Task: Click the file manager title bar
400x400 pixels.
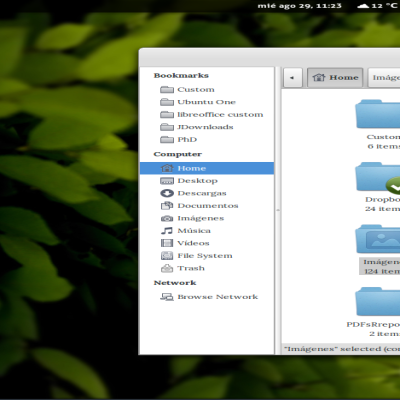Action: (x=269, y=57)
